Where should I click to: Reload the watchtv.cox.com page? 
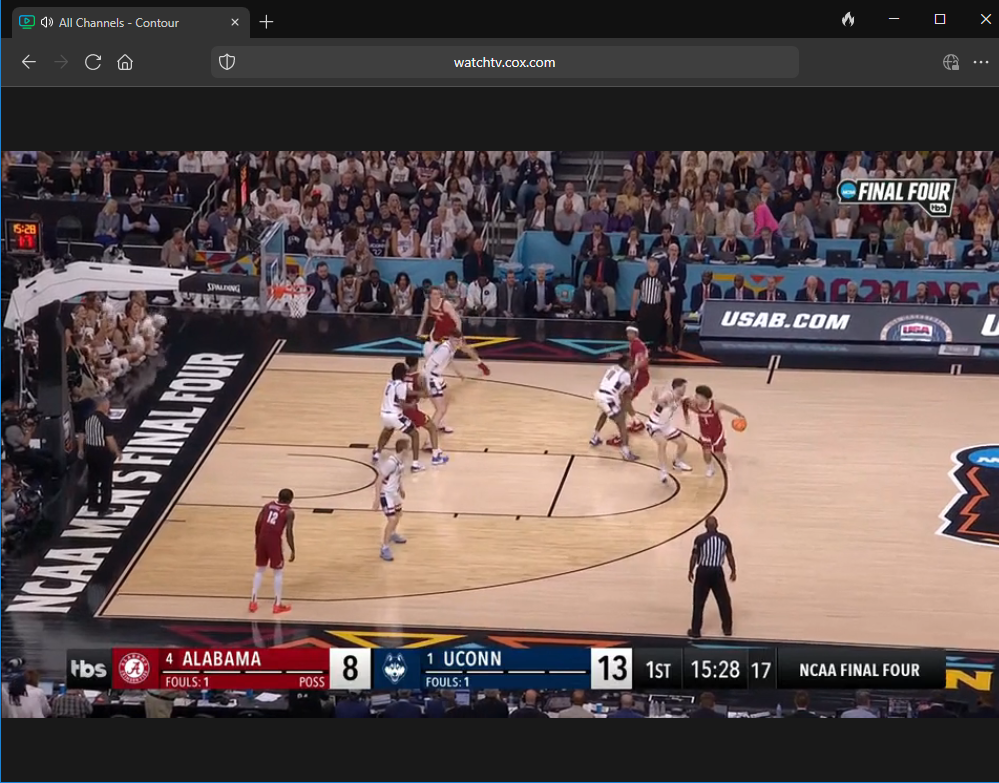(93, 62)
